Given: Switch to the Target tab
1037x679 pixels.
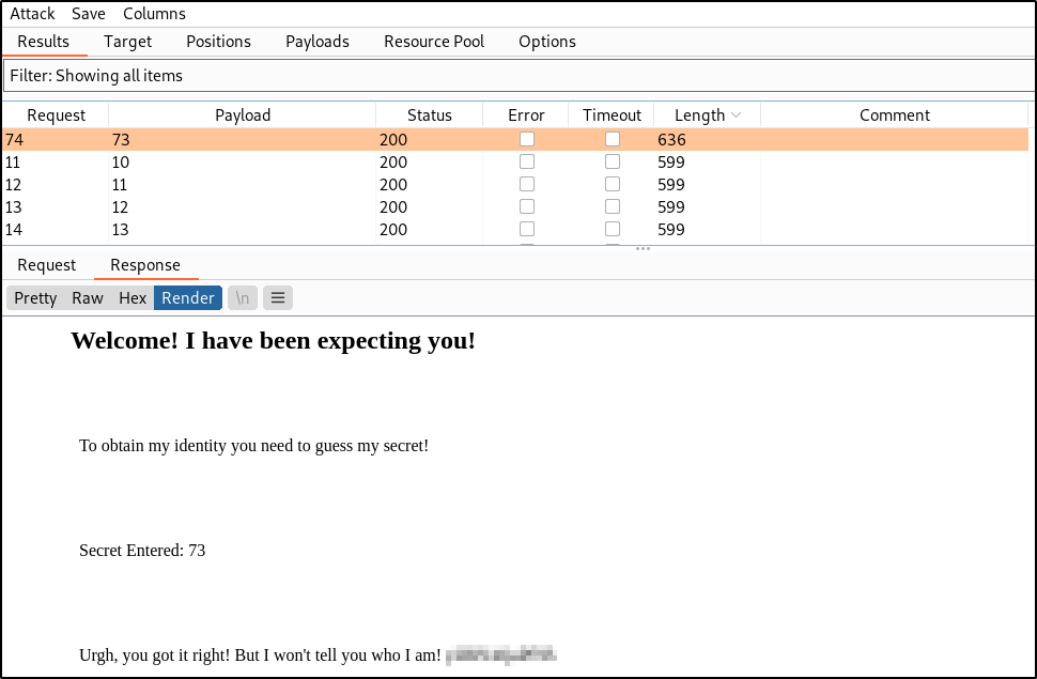Looking at the screenshot, I should click(128, 42).
